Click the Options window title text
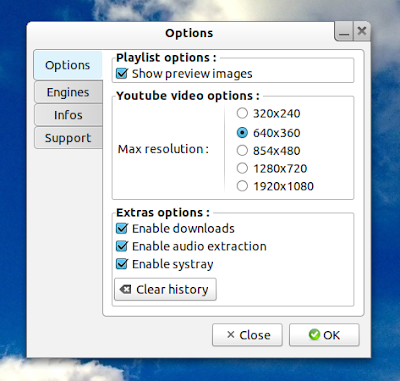The height and width of the screenshot is (381, 400). [189, 33]
